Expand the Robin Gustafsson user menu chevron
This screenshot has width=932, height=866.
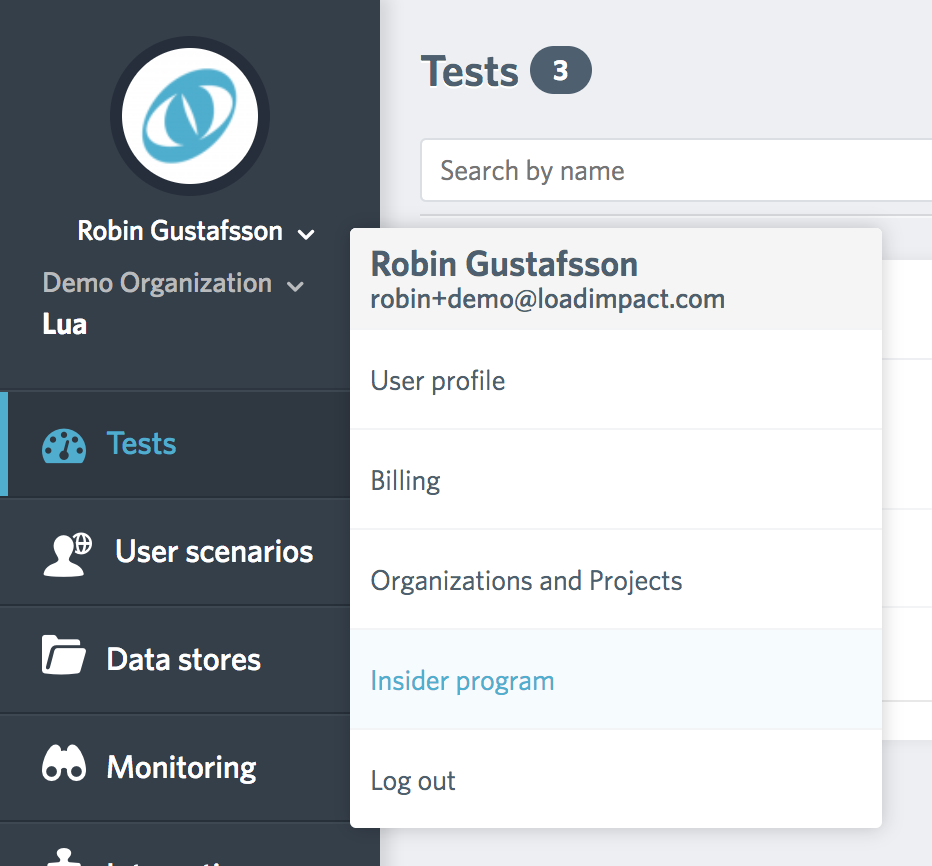(x=306, y=234)
